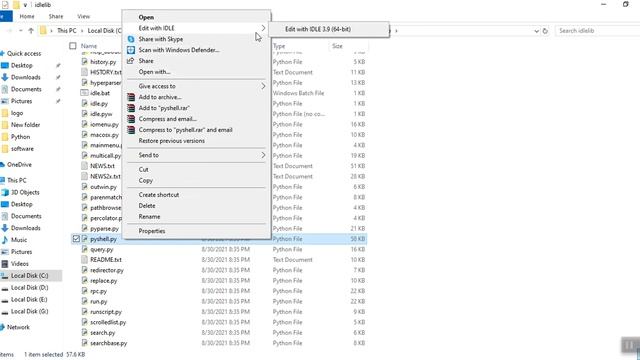
Task: Toggle the select-all checkbox beside Name header
Action: [73, 46]
